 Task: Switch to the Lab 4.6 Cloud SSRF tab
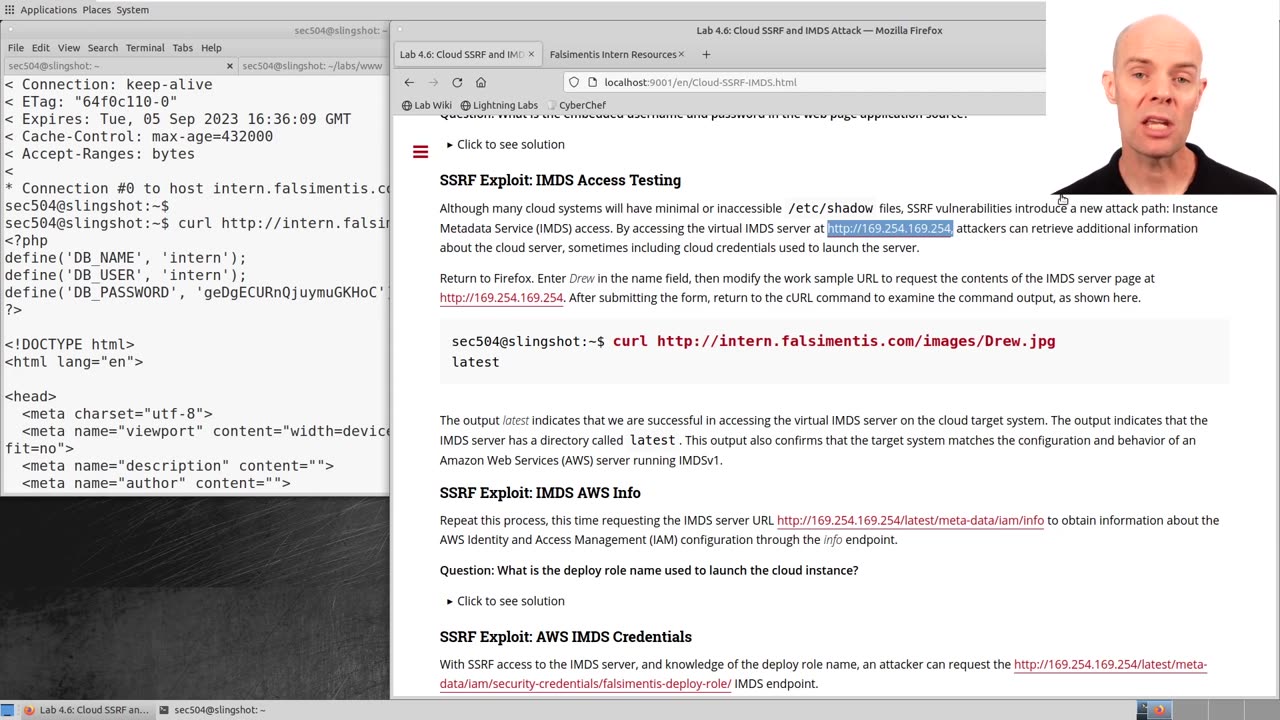click(x=462, y=54)
